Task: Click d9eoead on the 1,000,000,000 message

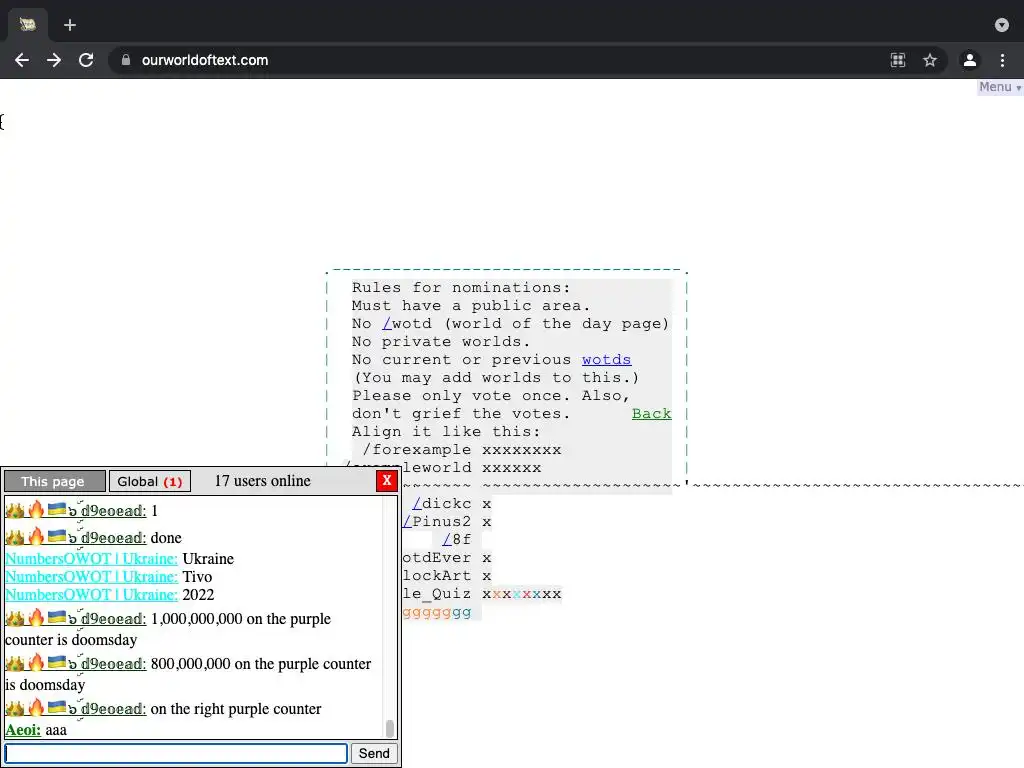Action: click(x=114, y=618)
